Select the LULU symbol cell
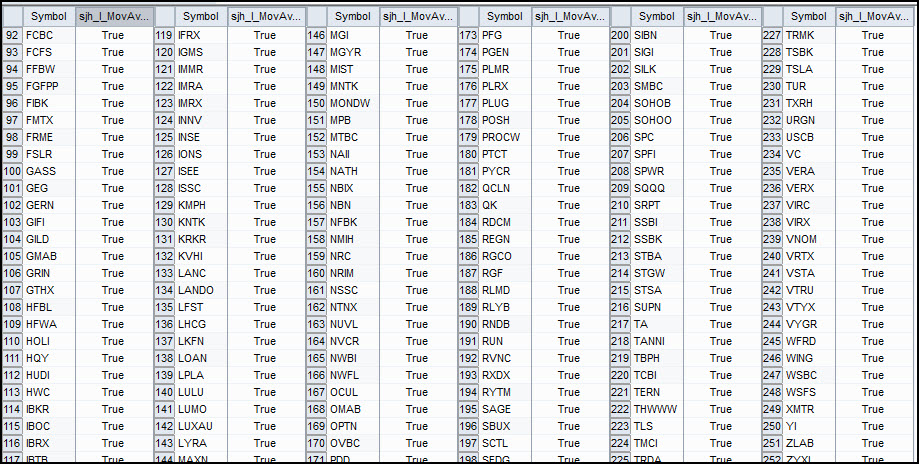Screen dimensions: 919x464 pyautogui.click(x=202, y=392)
